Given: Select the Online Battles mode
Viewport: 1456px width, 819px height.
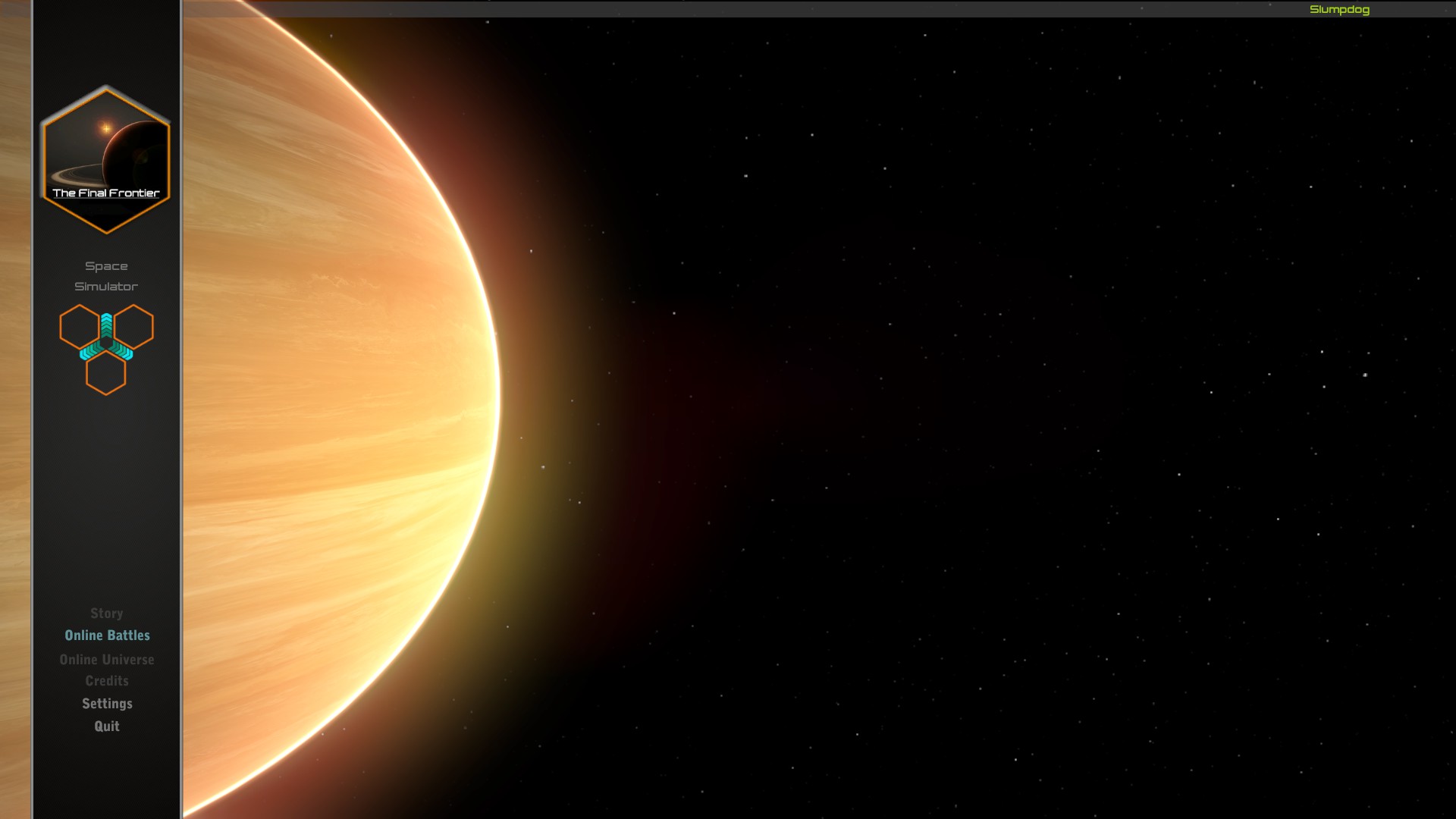Looking at the screenshot, I should [107, 635].
